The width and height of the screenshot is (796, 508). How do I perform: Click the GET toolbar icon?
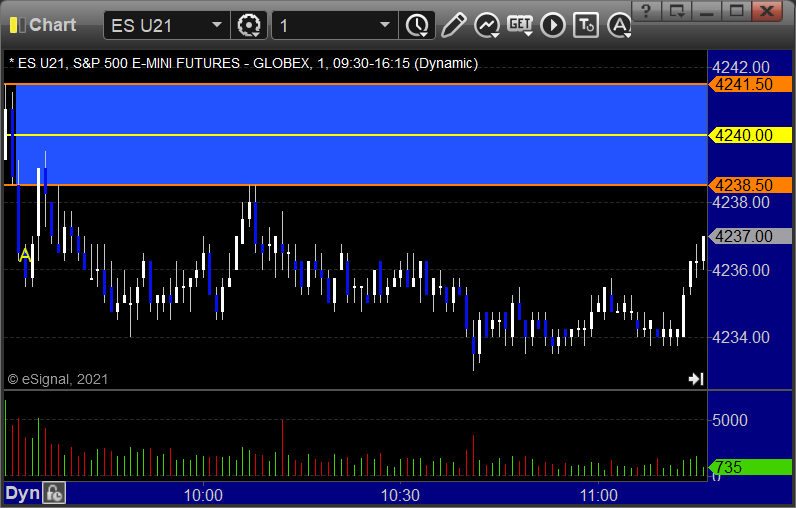[520, 25]
